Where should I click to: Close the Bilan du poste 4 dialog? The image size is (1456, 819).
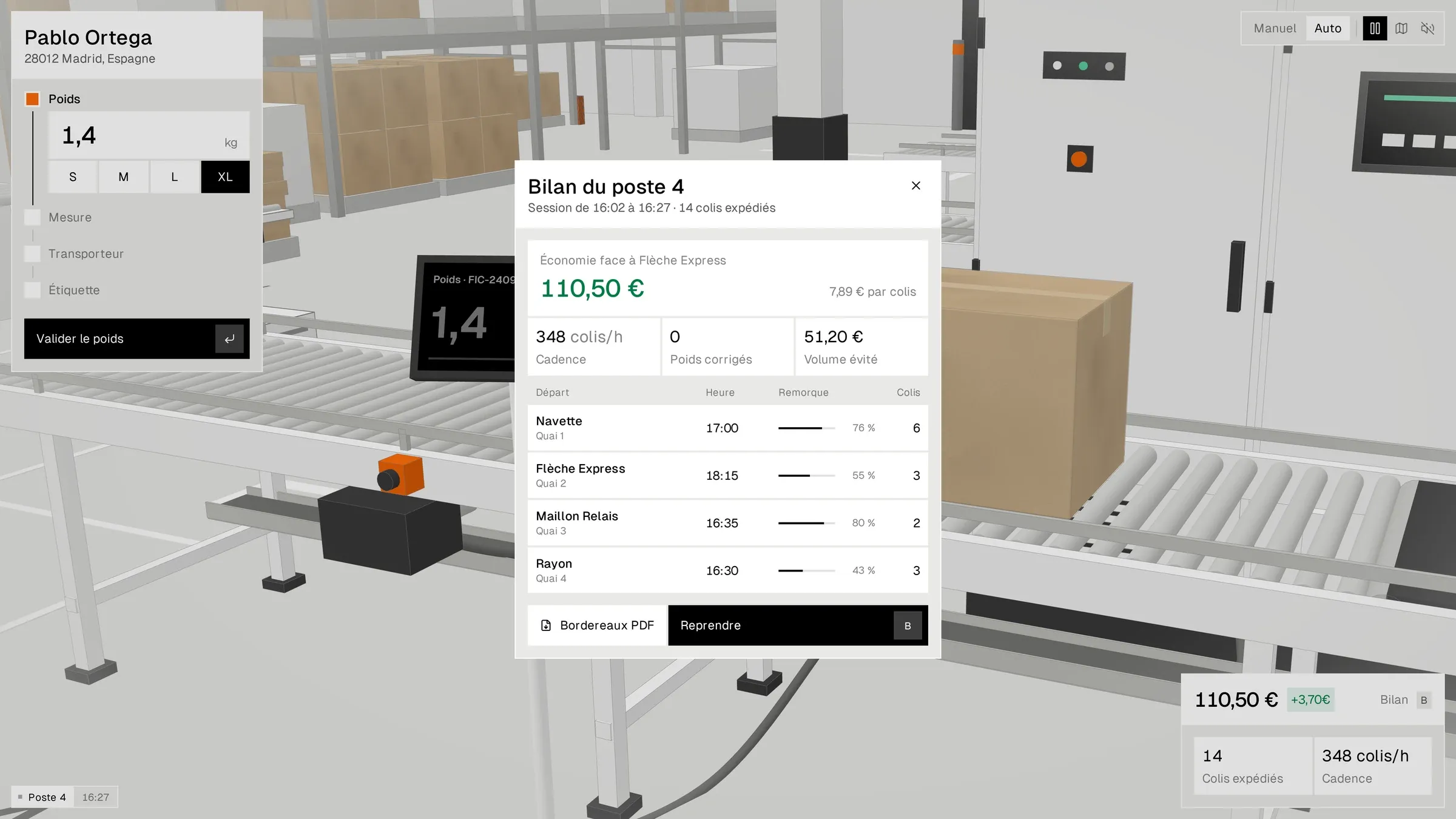[916, 186]
